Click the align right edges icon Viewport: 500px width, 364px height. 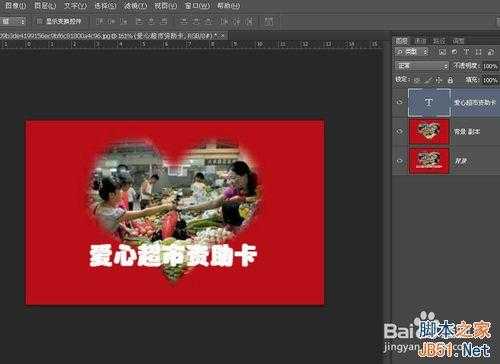164,21
